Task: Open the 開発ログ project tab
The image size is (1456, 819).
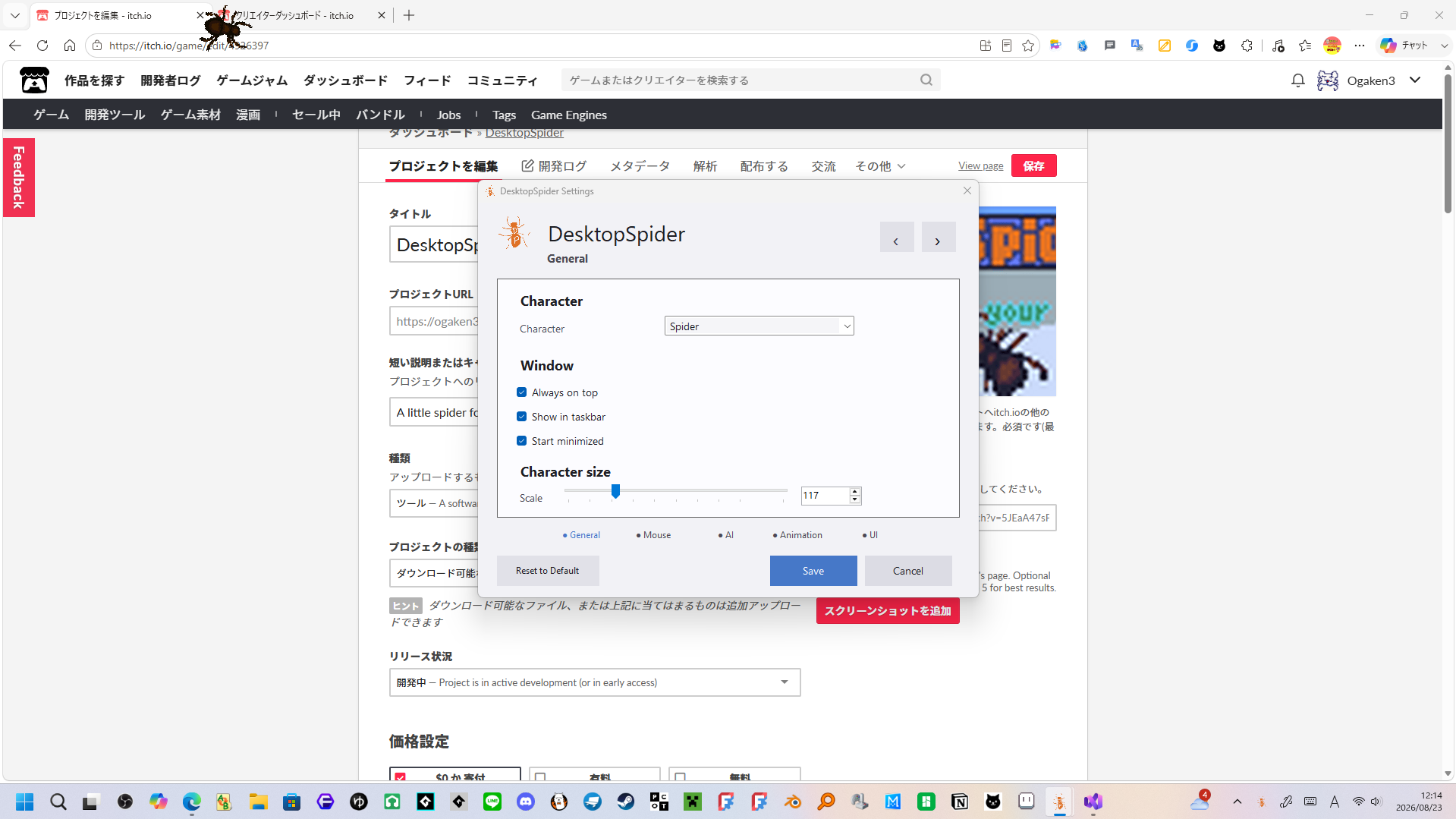Action: 555,166
